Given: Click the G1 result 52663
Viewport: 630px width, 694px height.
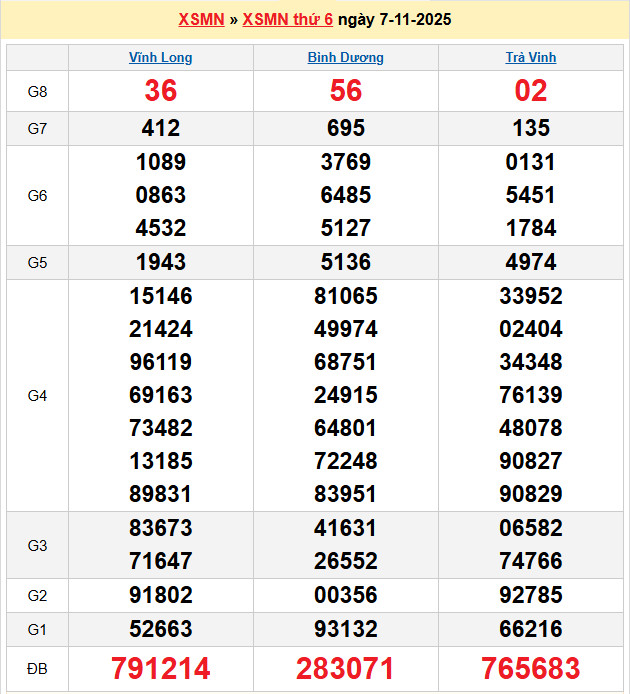Looking at the screenshot, I should 161,629.
